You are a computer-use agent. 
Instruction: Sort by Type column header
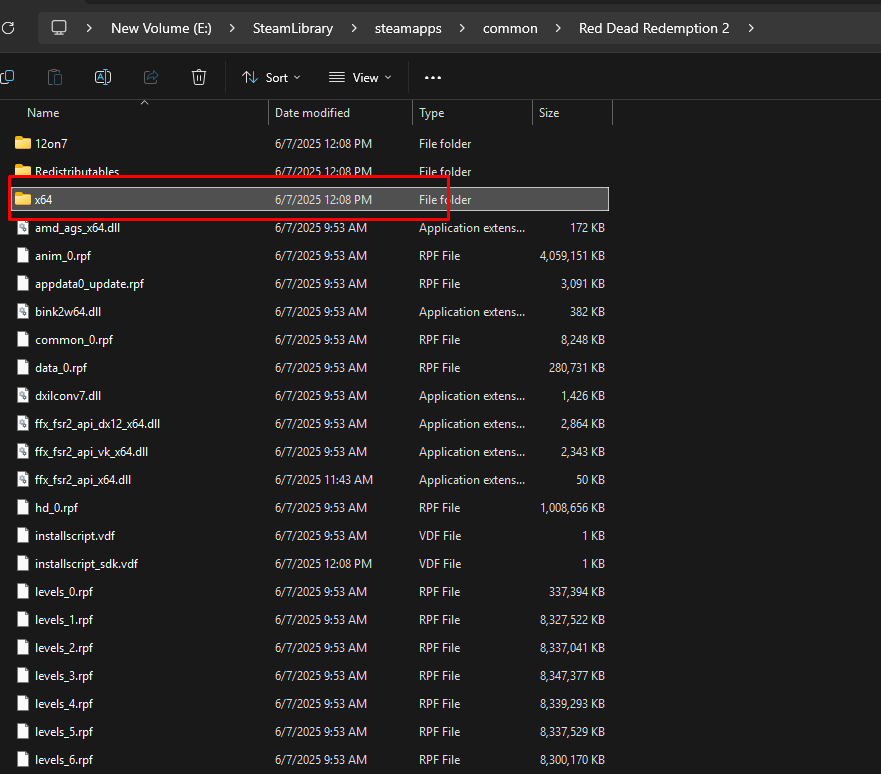tap(432, 113)
